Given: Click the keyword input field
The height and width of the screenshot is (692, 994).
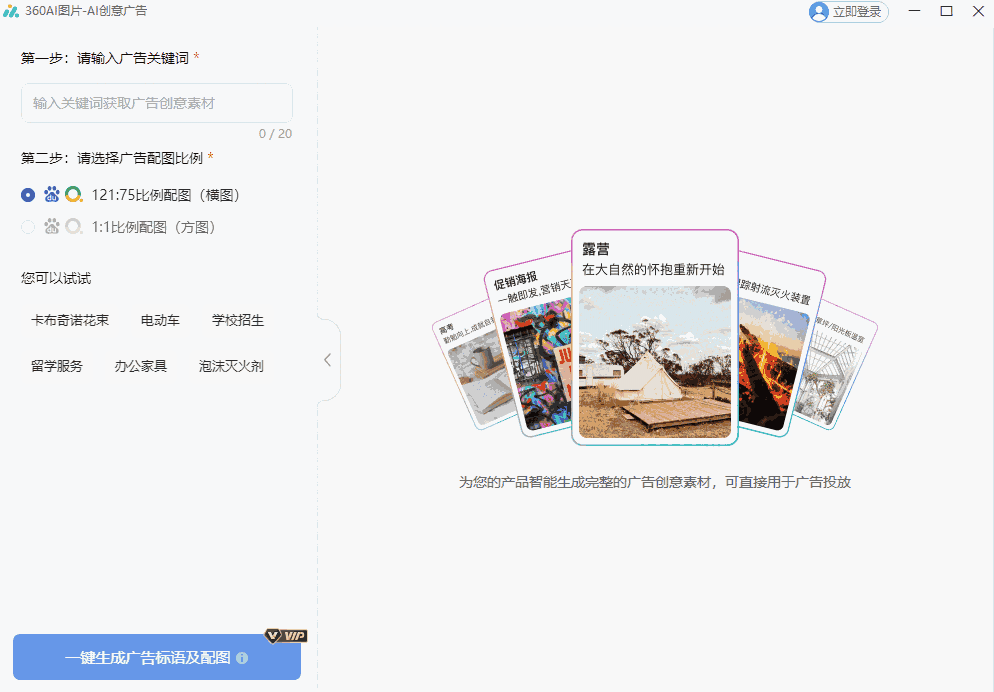Looking at the screenshot, I should pos(157,103).
